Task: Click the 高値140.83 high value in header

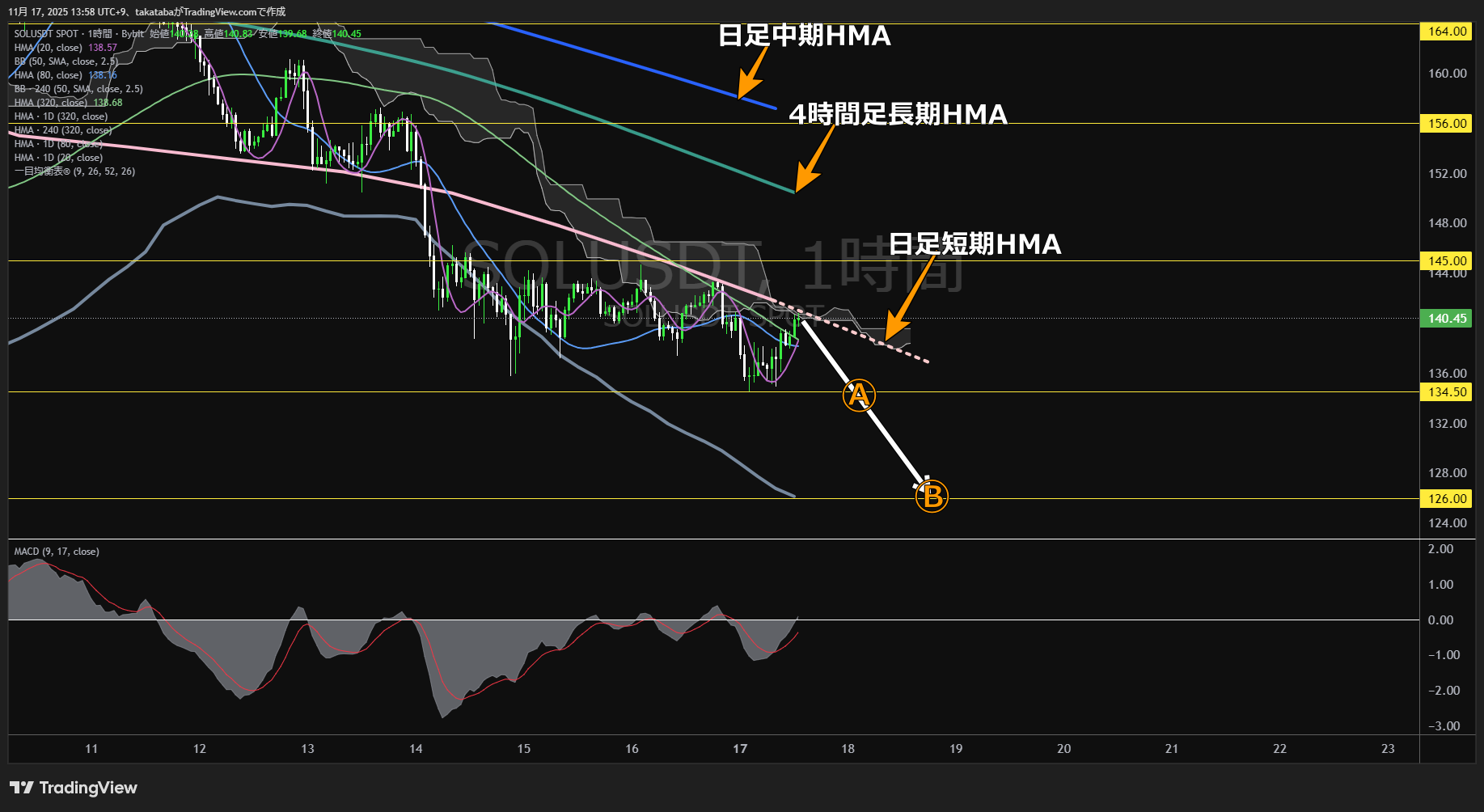Action: 229,34
